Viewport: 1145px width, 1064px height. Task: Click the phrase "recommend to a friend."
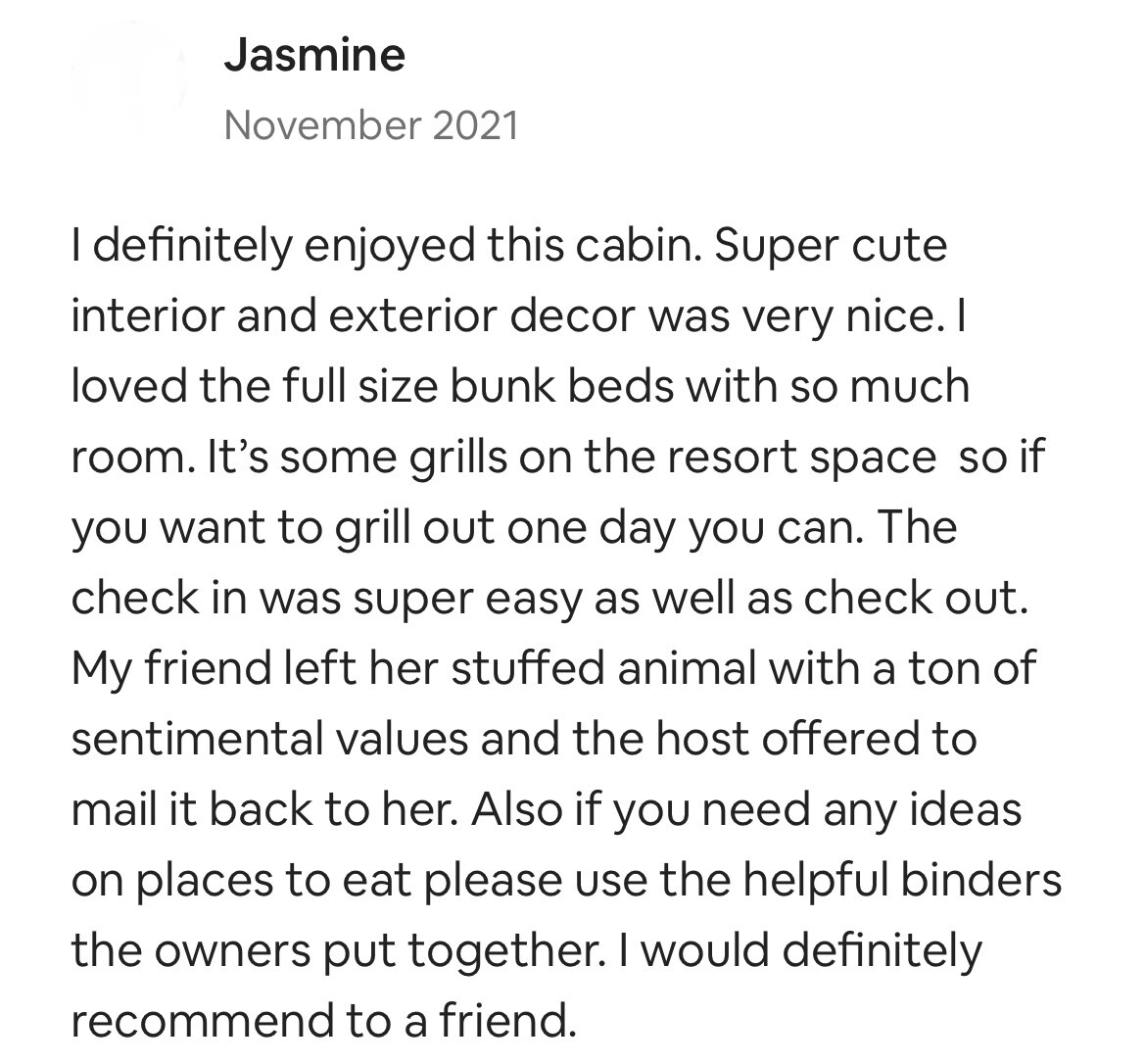coord(324,1021)
